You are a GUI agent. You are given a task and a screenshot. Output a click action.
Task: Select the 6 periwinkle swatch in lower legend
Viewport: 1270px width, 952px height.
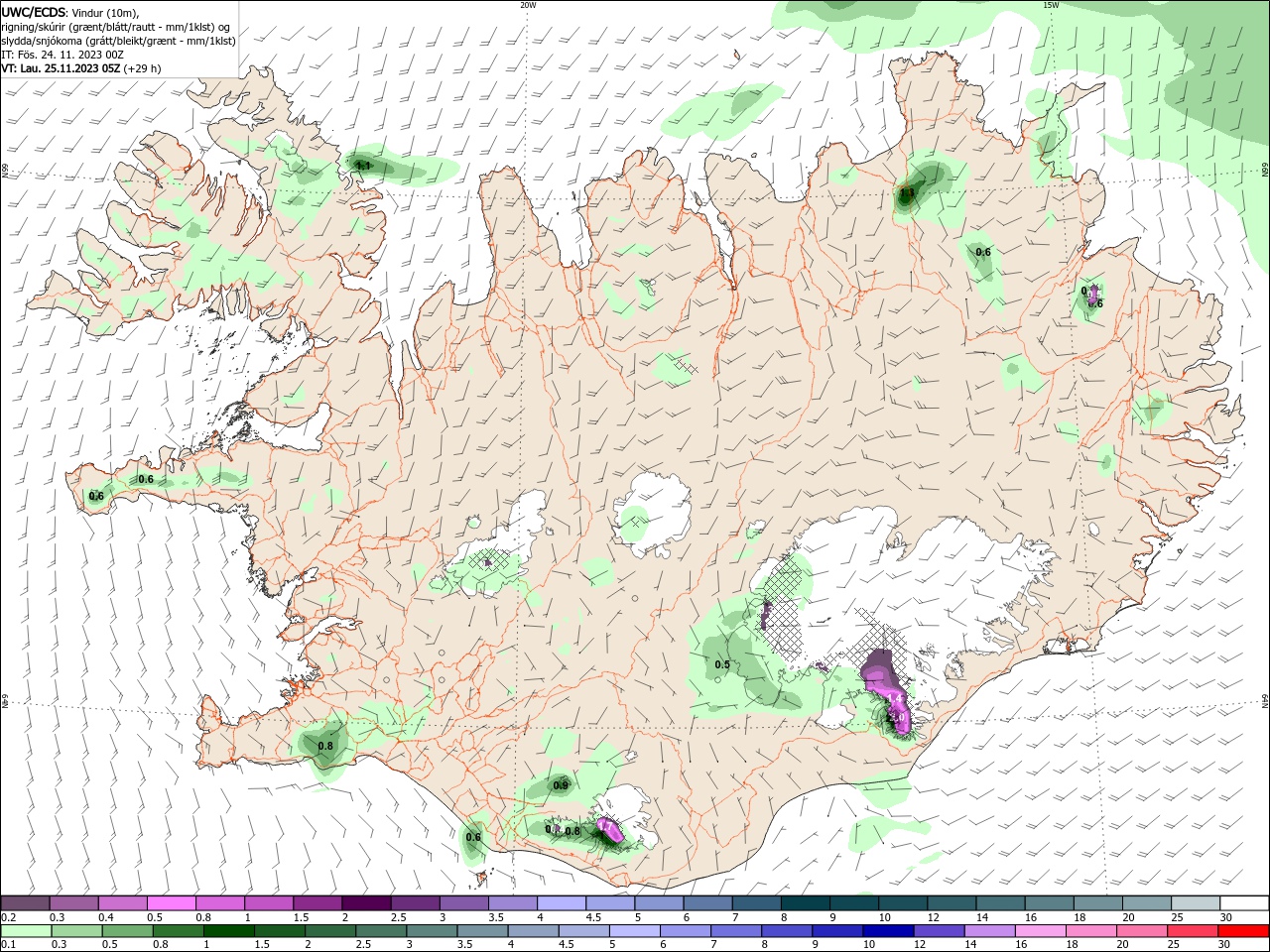[x=686, y=931]
